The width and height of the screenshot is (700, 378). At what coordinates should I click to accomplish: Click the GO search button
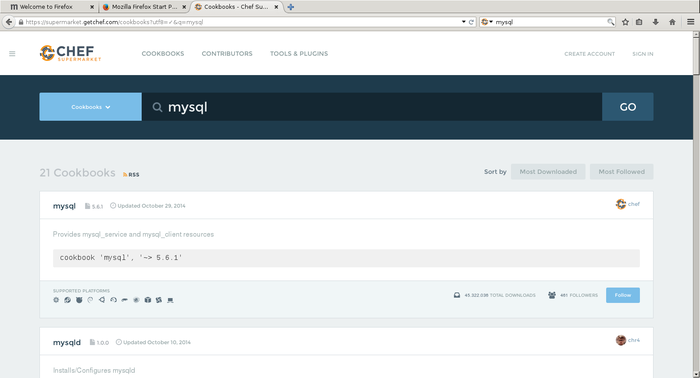pyautogui.click(x=628, y=107)
